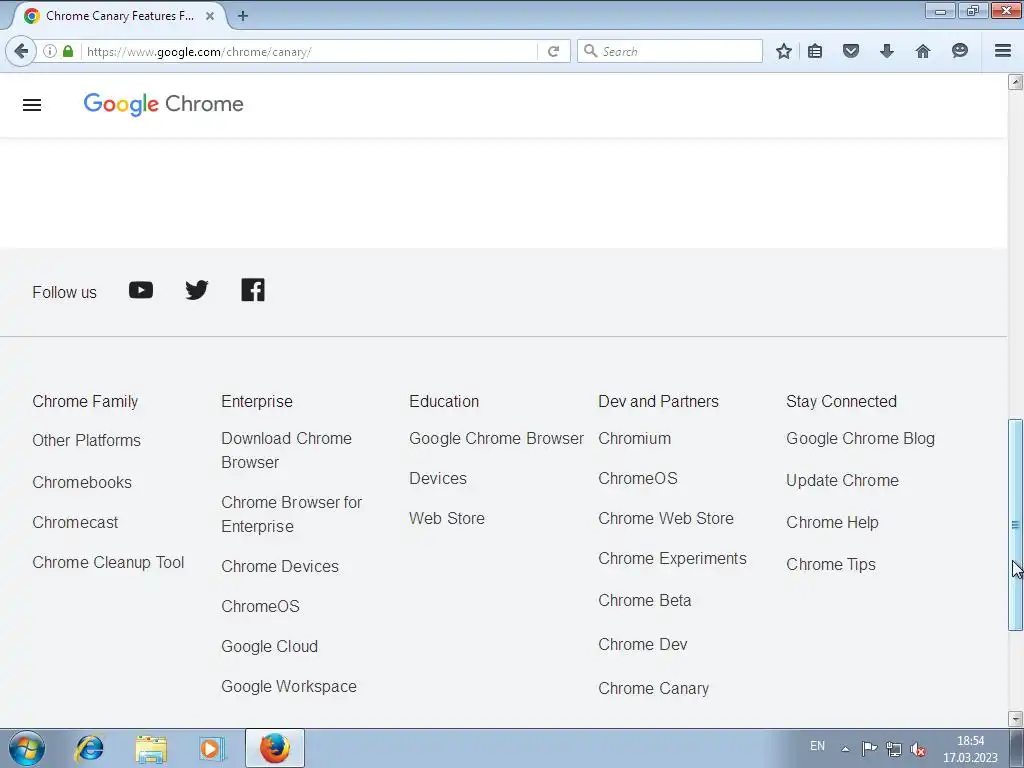Click the URL address bar
Screen dimensions: 1024x768
click(309, 51)
